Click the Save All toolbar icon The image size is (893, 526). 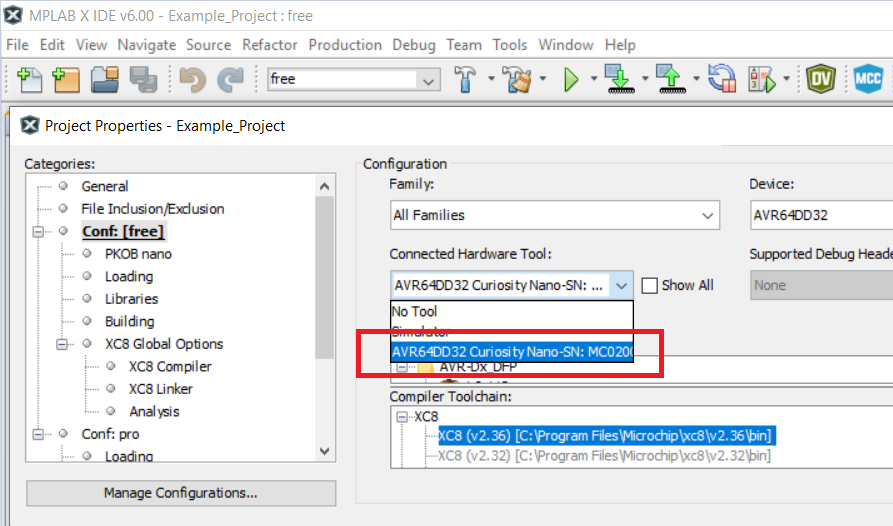[143, 79]
